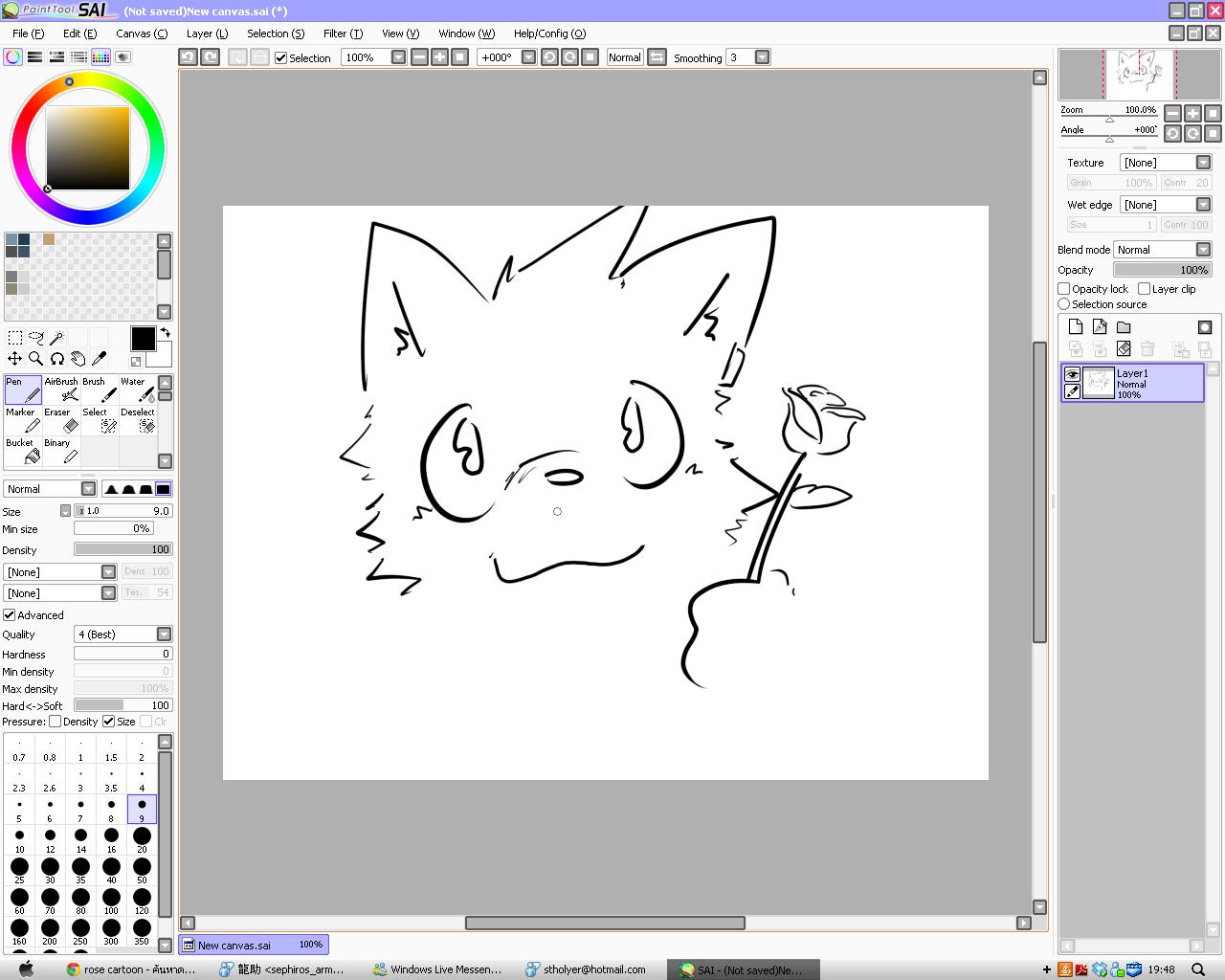Open the toolbar zoom percentage dropdown
The width and height of the screenshot is (1225, 980).
[398, 57]
